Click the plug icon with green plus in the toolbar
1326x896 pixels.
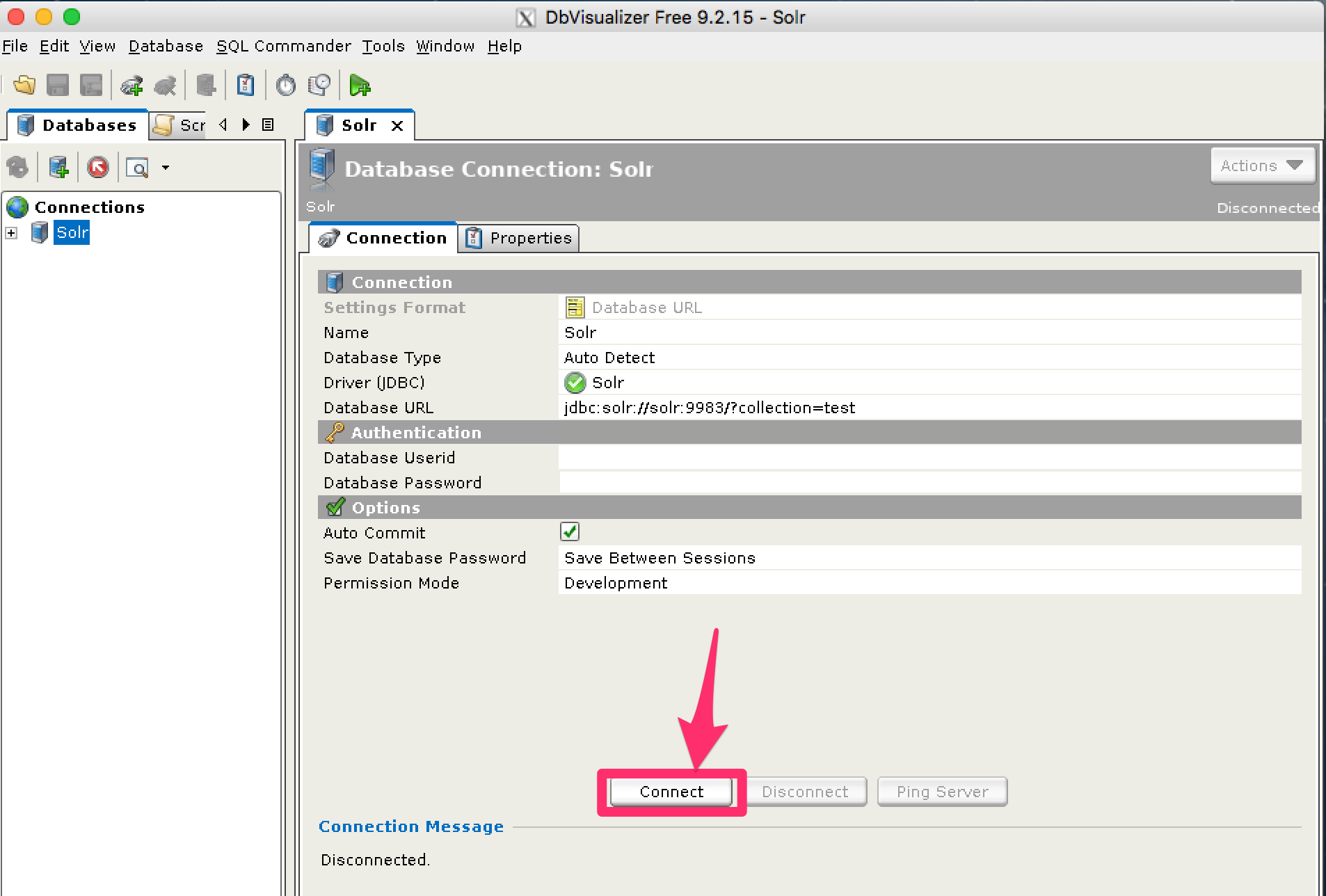131,86
